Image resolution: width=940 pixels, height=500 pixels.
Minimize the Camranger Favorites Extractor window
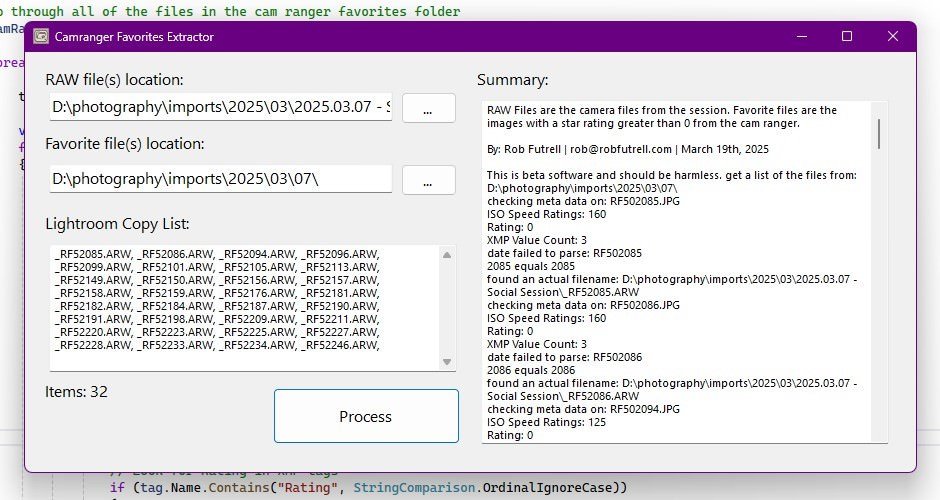coord(802,36)
